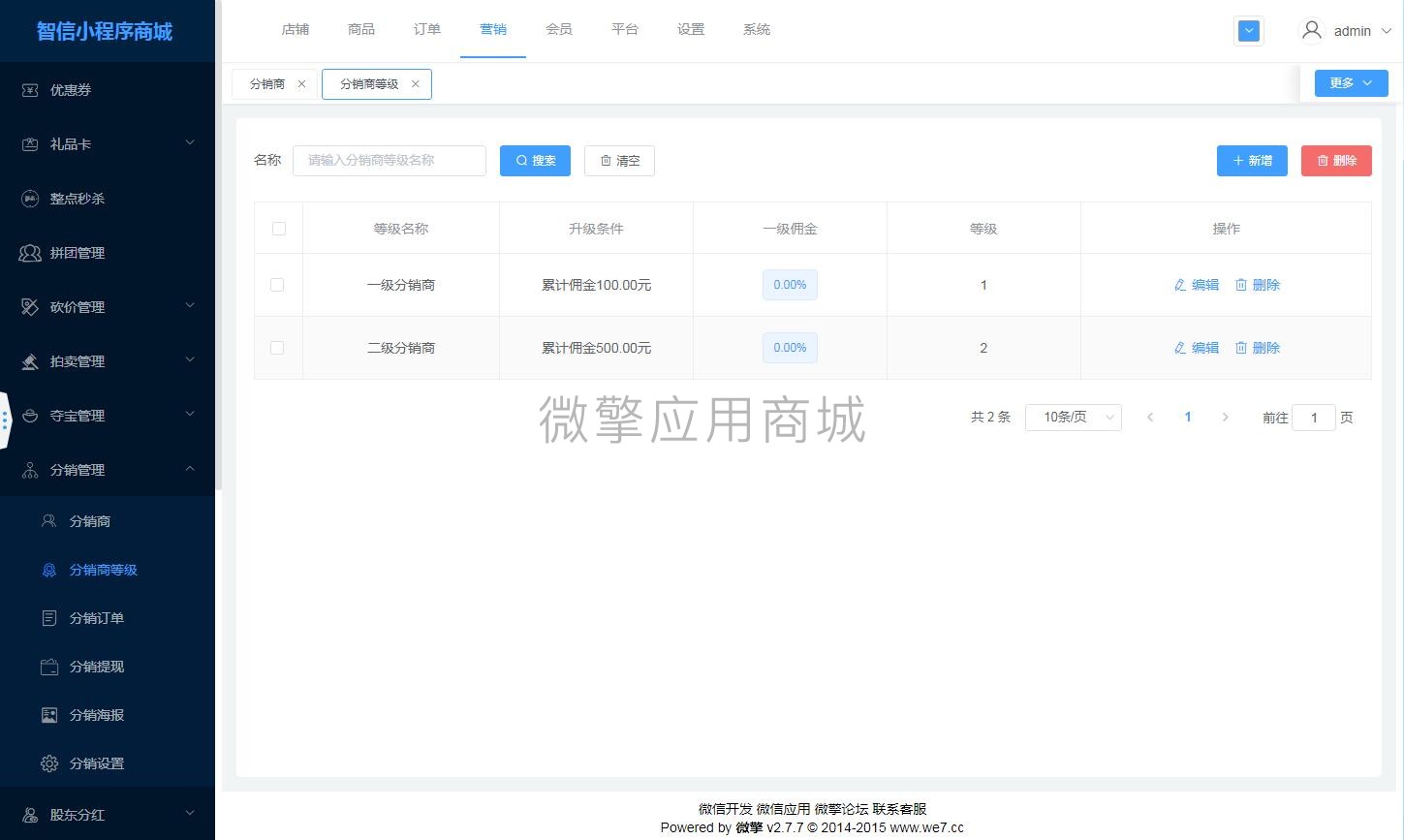Screen dimensions: 1404x840
Task: Click the 分销设置 gear icon
Action: (x=49, y=763)
